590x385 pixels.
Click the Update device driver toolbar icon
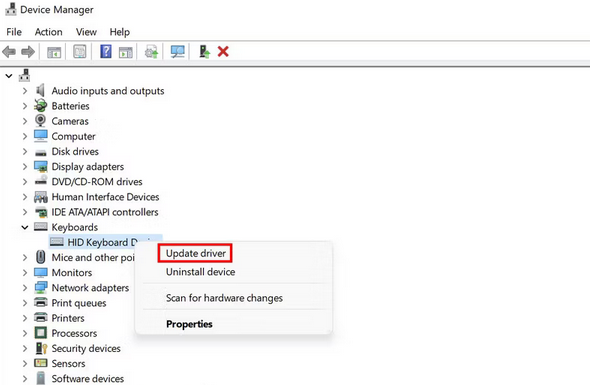click(x=152, y=52)
